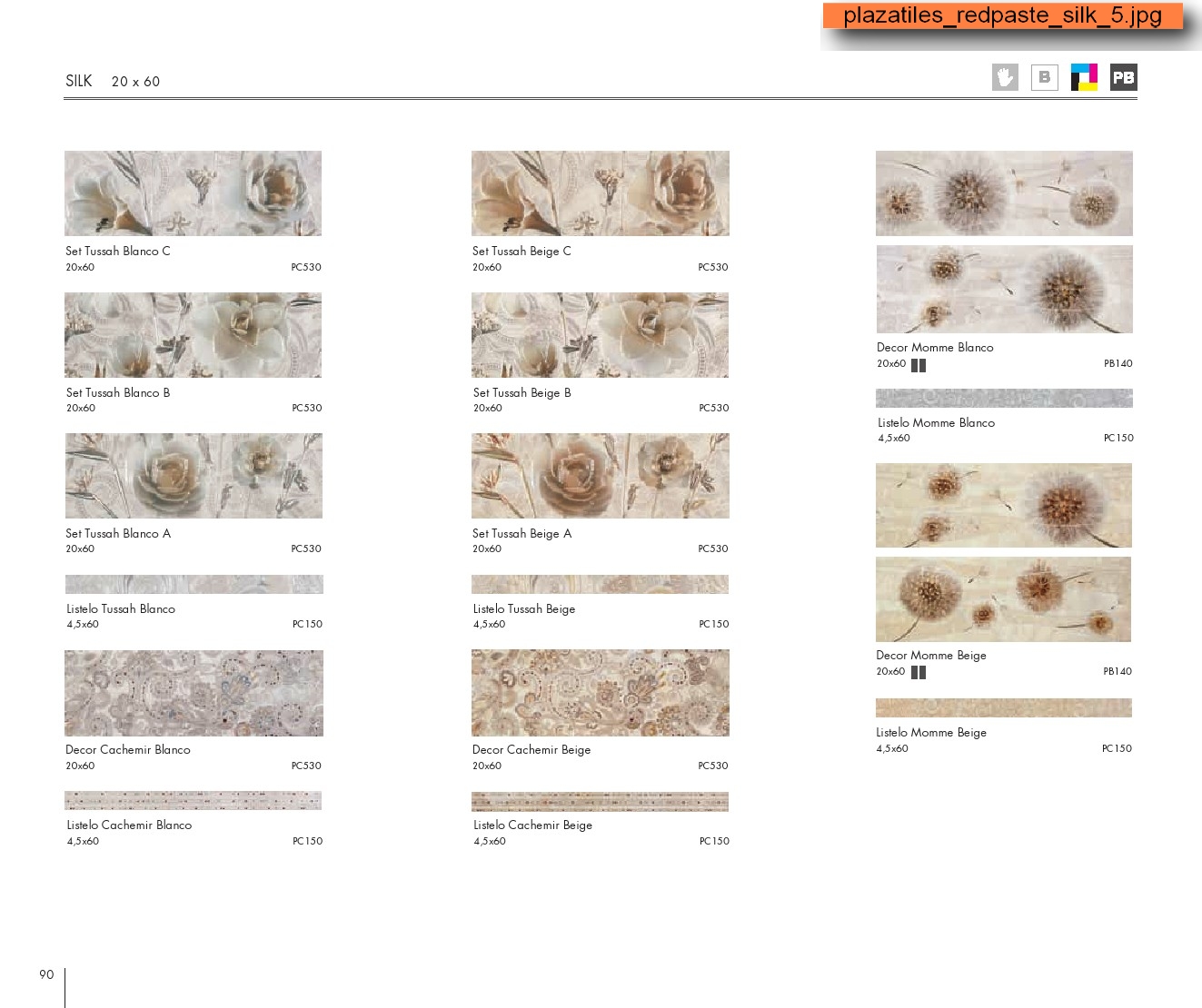Click PC150 code for Listelo Tussah Blanco
This screenshot has height=1008, width=1202.
click(x=307, y=625)
